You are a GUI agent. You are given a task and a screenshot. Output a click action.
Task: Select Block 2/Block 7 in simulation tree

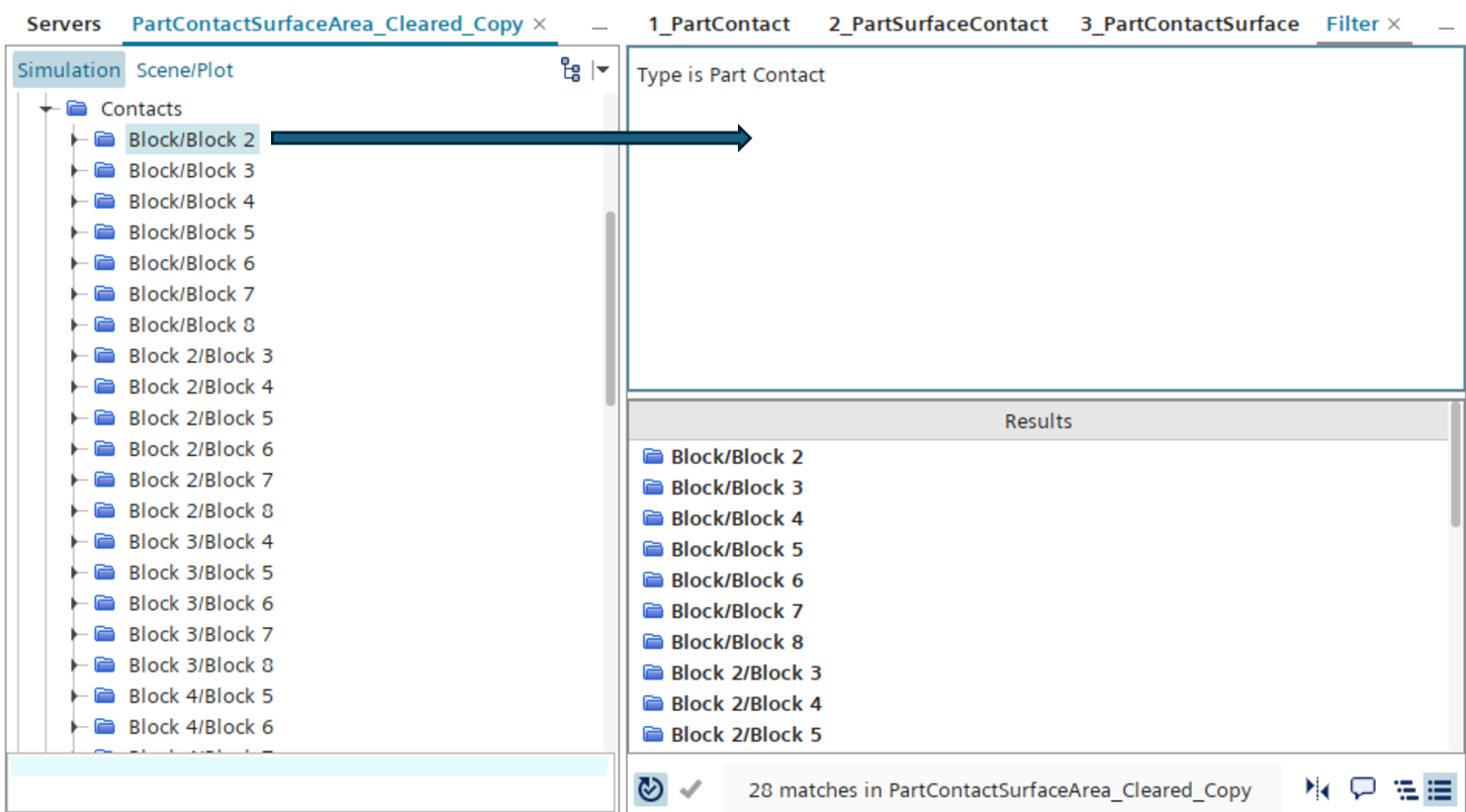[201, 480]
